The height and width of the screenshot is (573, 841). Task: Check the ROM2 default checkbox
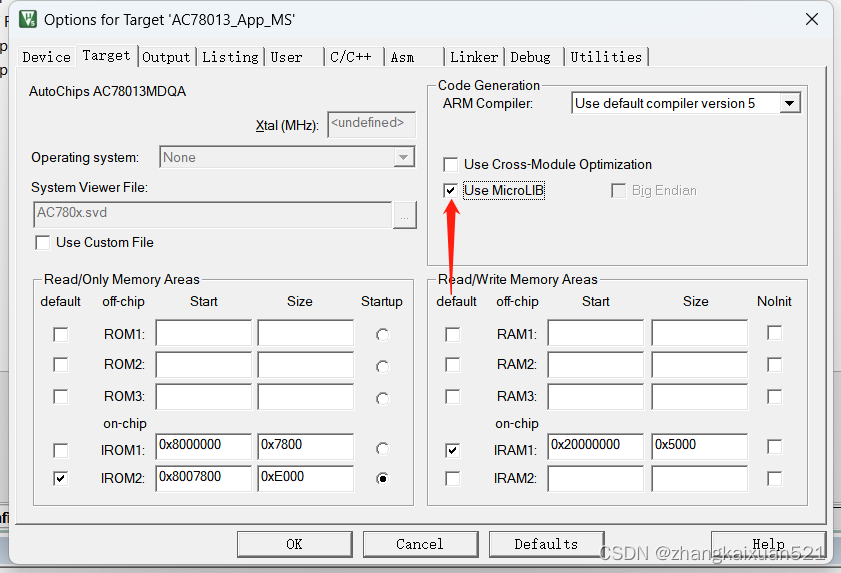61,365
